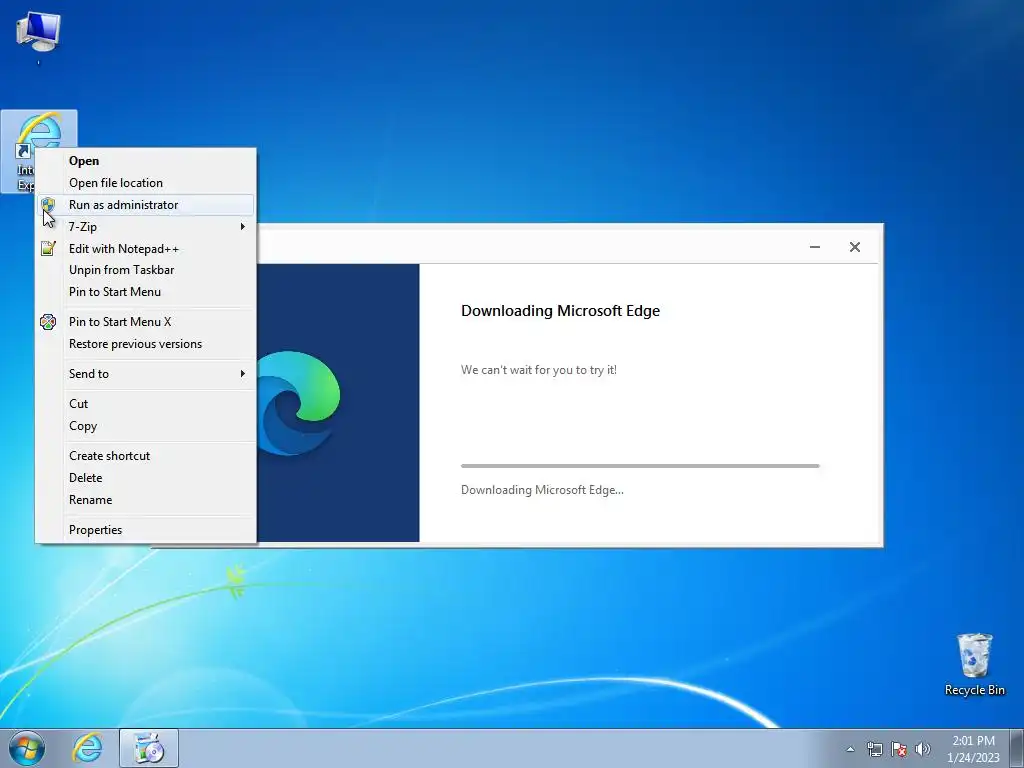
Task: Choose Cut from the context menu
Action: click(x=146, y=404)
